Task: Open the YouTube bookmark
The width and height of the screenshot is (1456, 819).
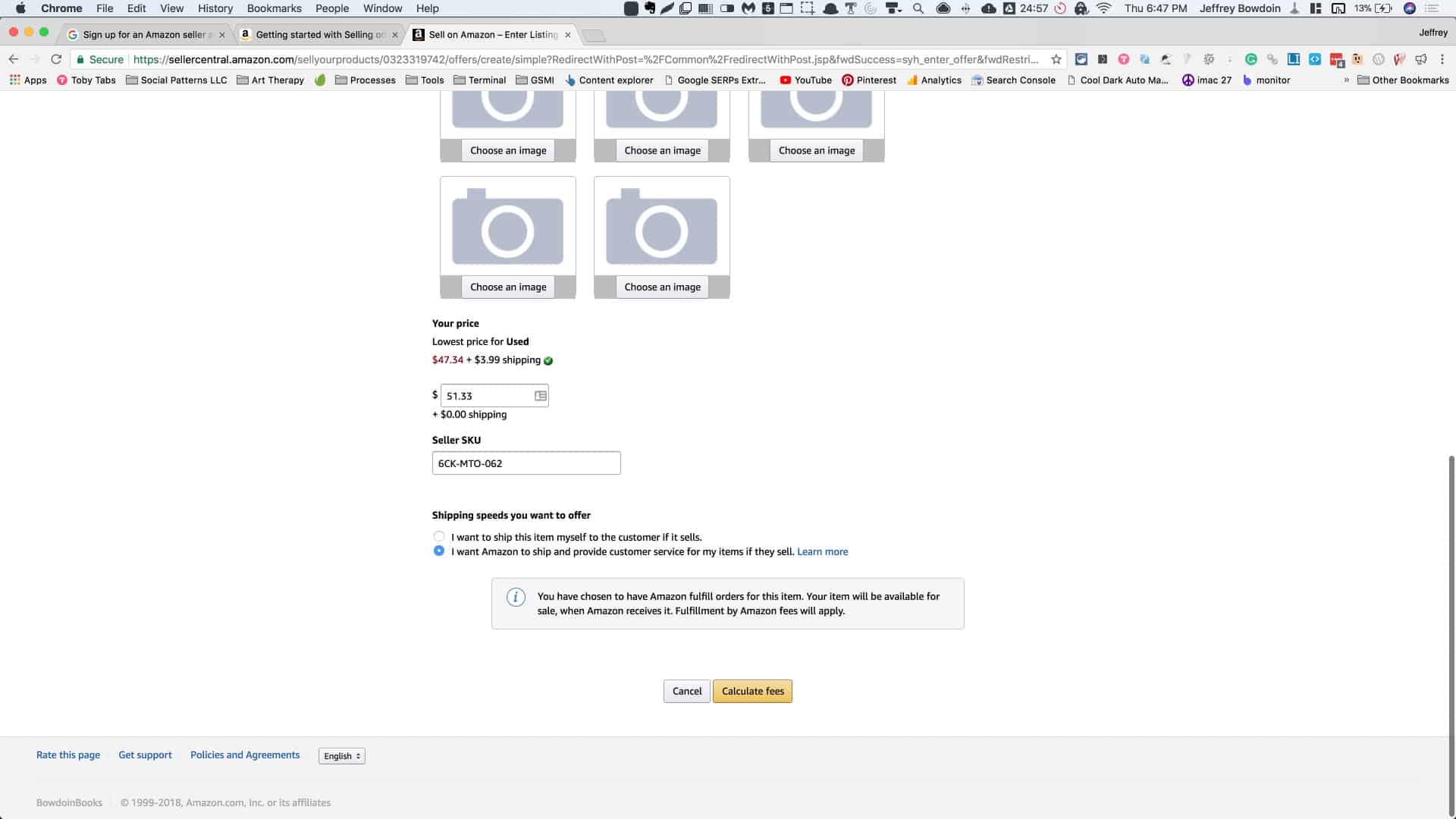Action: (806, 80)
